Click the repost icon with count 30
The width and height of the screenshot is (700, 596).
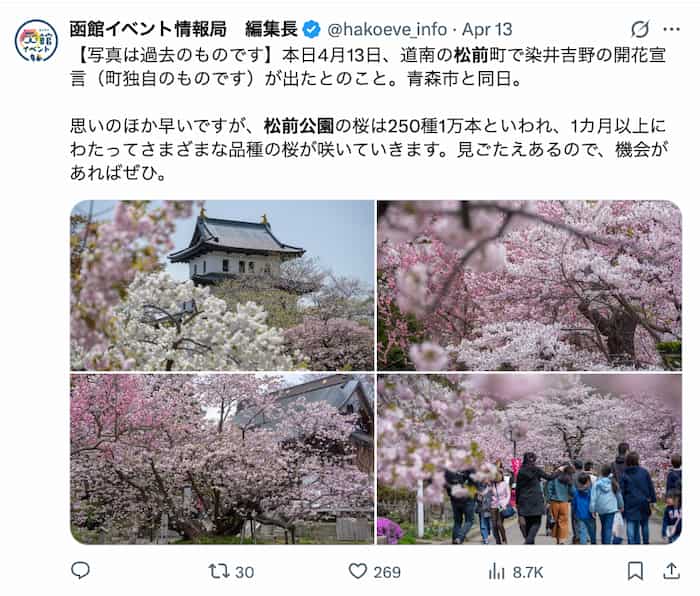[x=231, y=571]
